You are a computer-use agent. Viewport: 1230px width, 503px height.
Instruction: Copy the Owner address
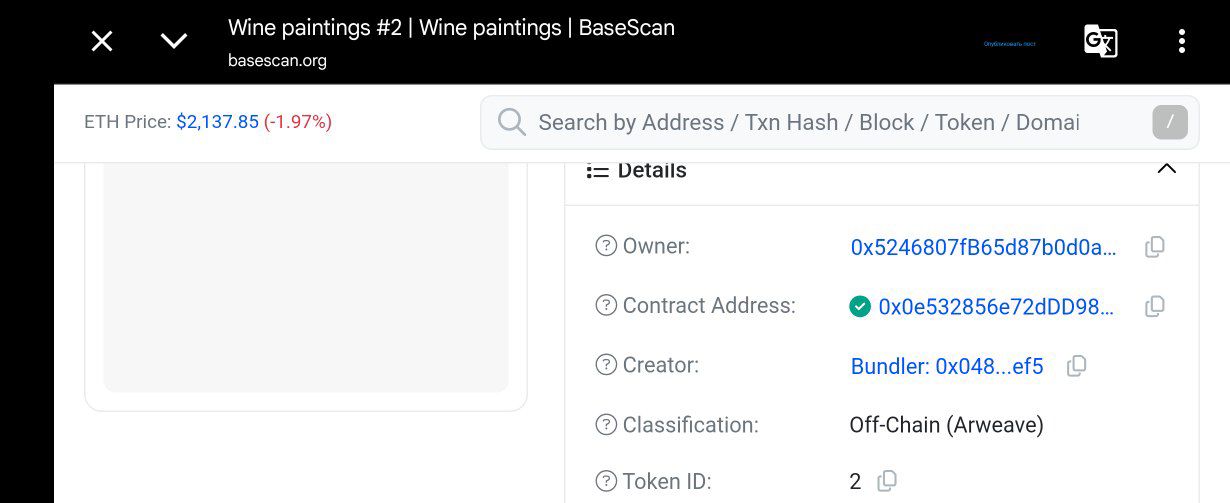1154,247
